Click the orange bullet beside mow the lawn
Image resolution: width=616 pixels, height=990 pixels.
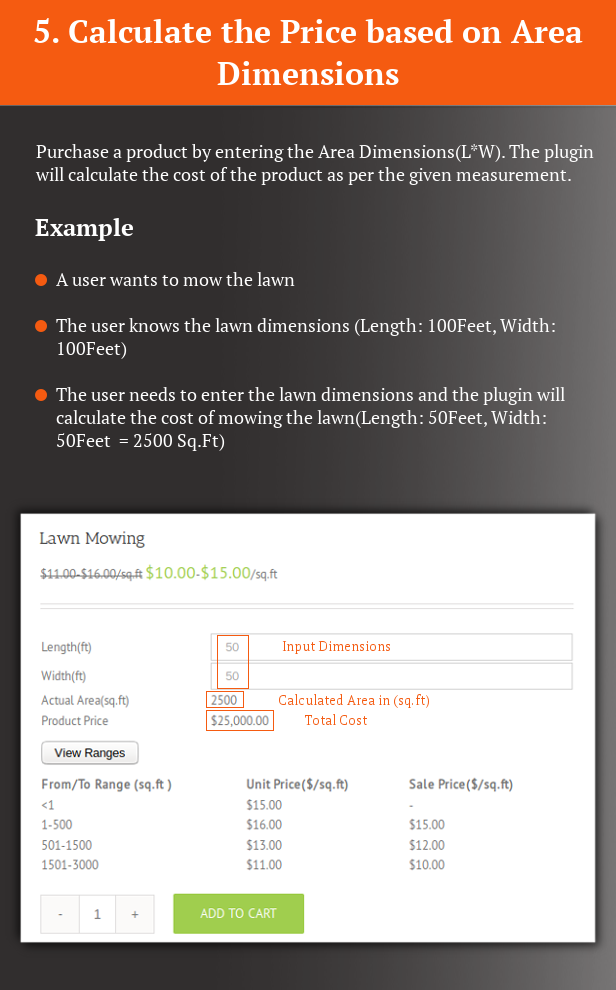(x=41, y=280)
